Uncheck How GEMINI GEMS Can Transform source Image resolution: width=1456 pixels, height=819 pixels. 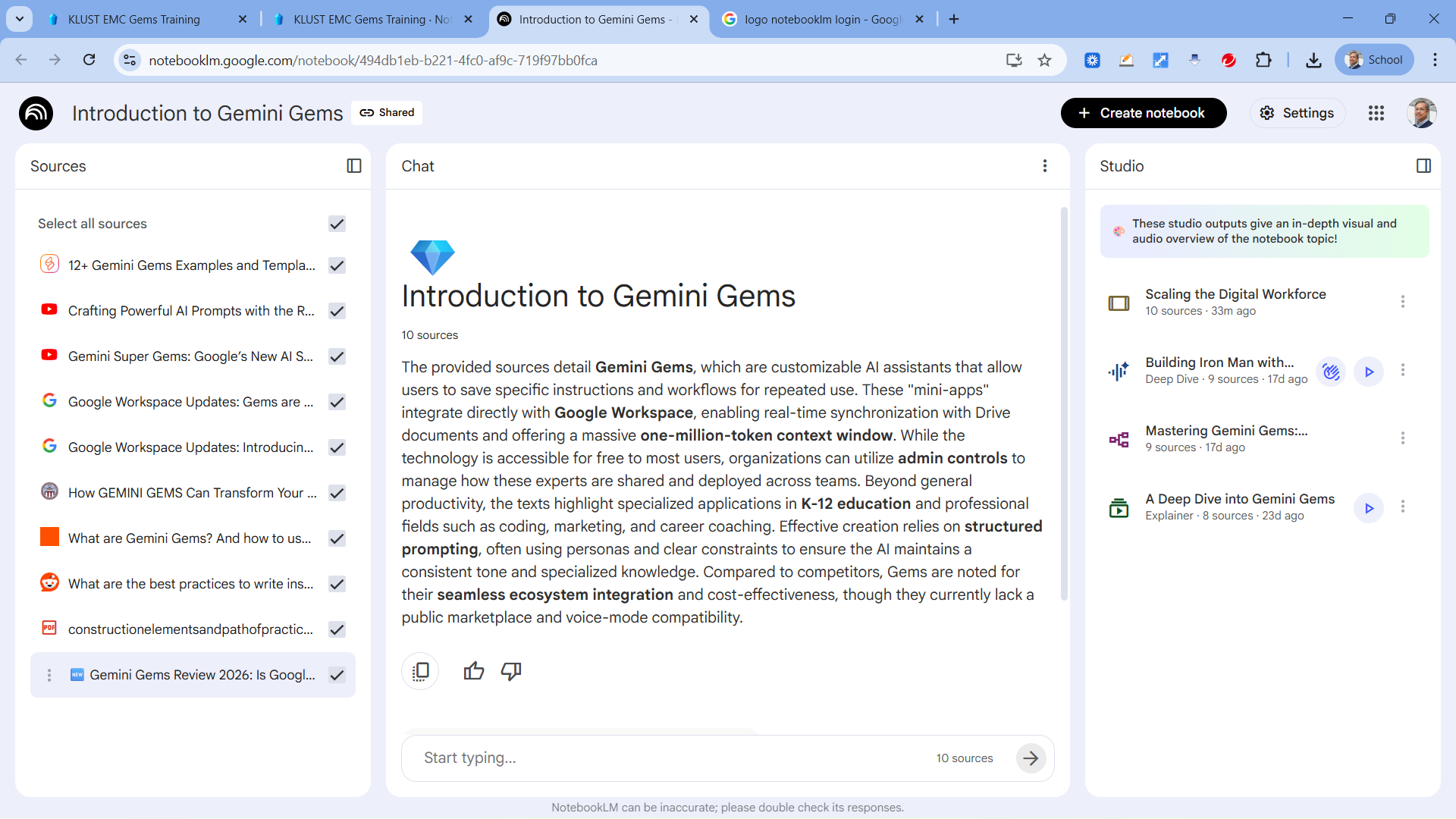tap(337, 493)
